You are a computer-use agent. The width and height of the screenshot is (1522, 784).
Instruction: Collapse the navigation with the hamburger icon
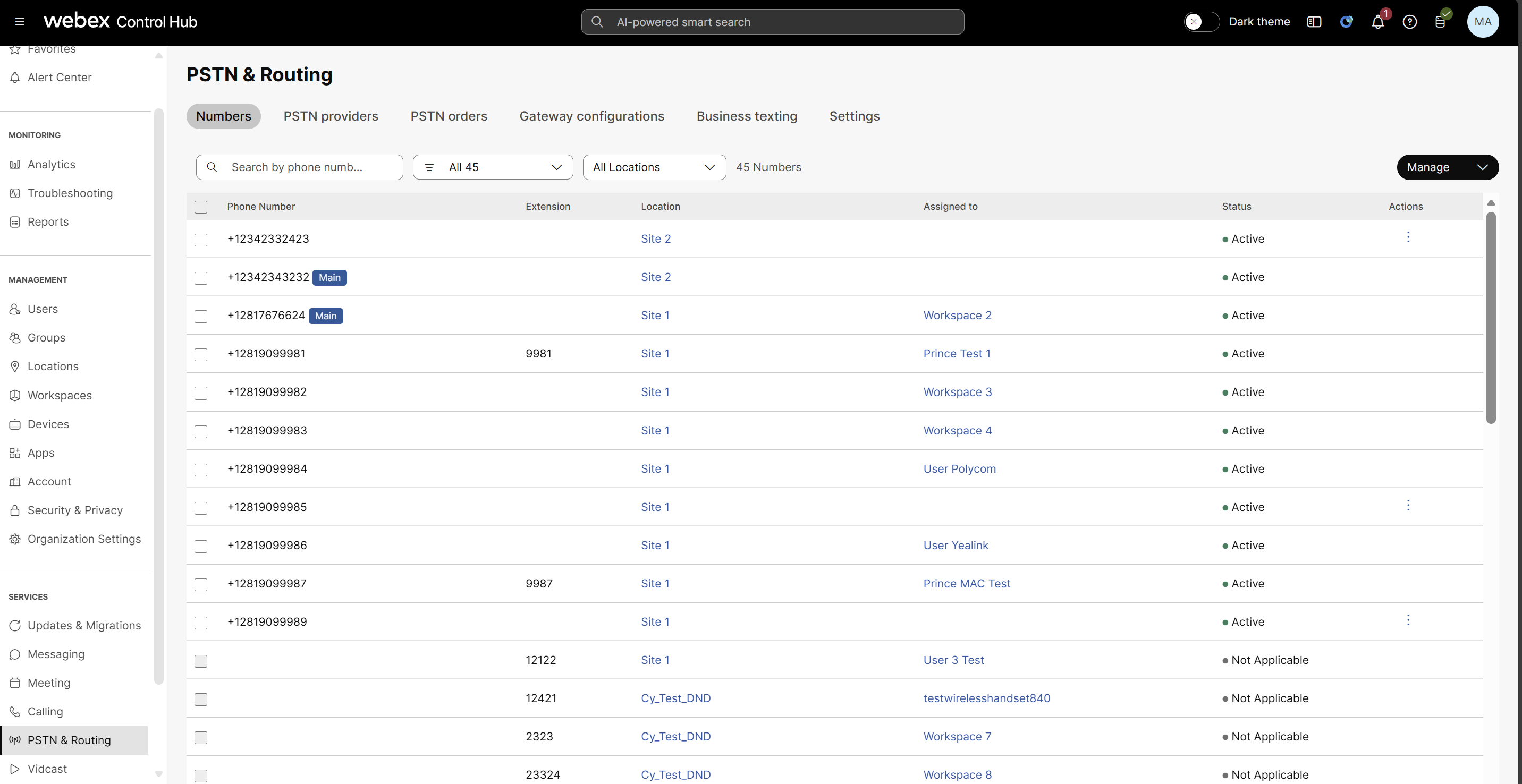(x=20, y=22)
